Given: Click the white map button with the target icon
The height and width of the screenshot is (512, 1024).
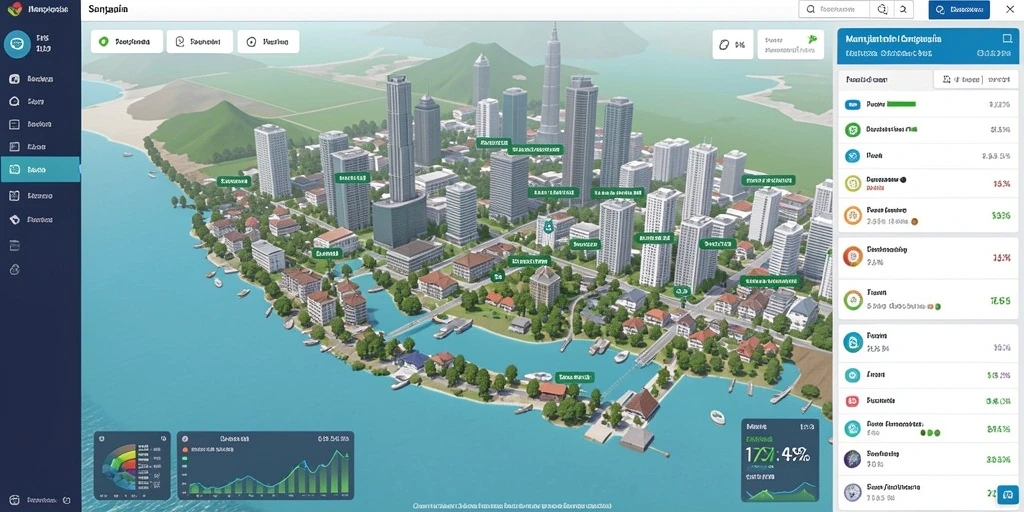Looking at the screenshot, I should (x=268, y=41).
